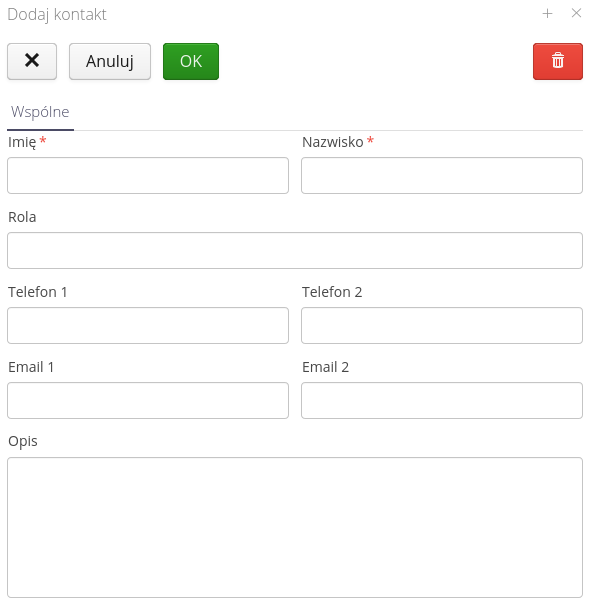Focus the Imię input field

(148, 176)
